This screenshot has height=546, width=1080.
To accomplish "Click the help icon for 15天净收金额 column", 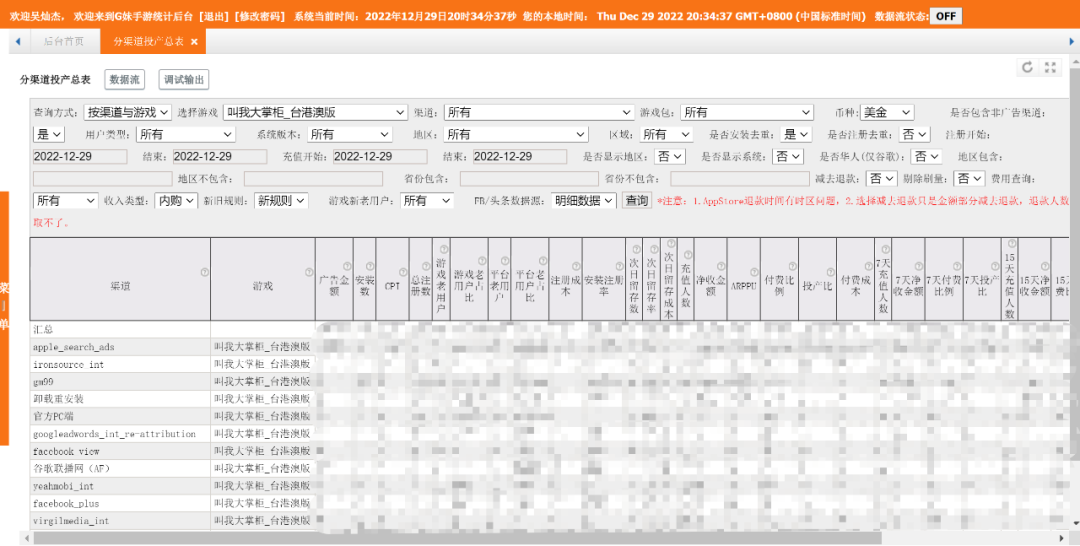I will tap(1045, 266).
